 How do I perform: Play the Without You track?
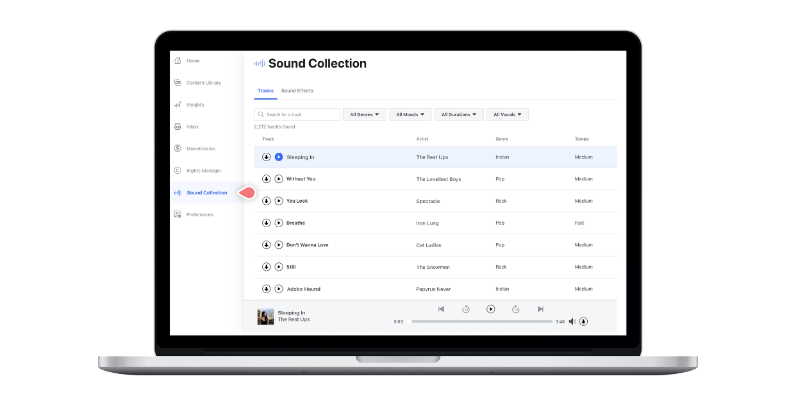tap(279, 179)
